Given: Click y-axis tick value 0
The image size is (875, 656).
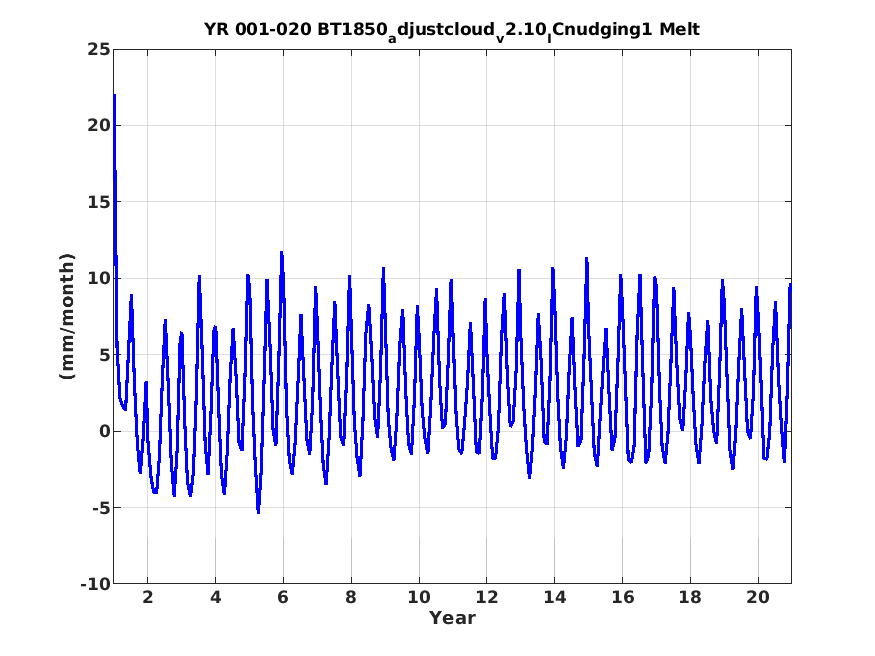Looking at the screenshot, I should [x=105, y=431].
